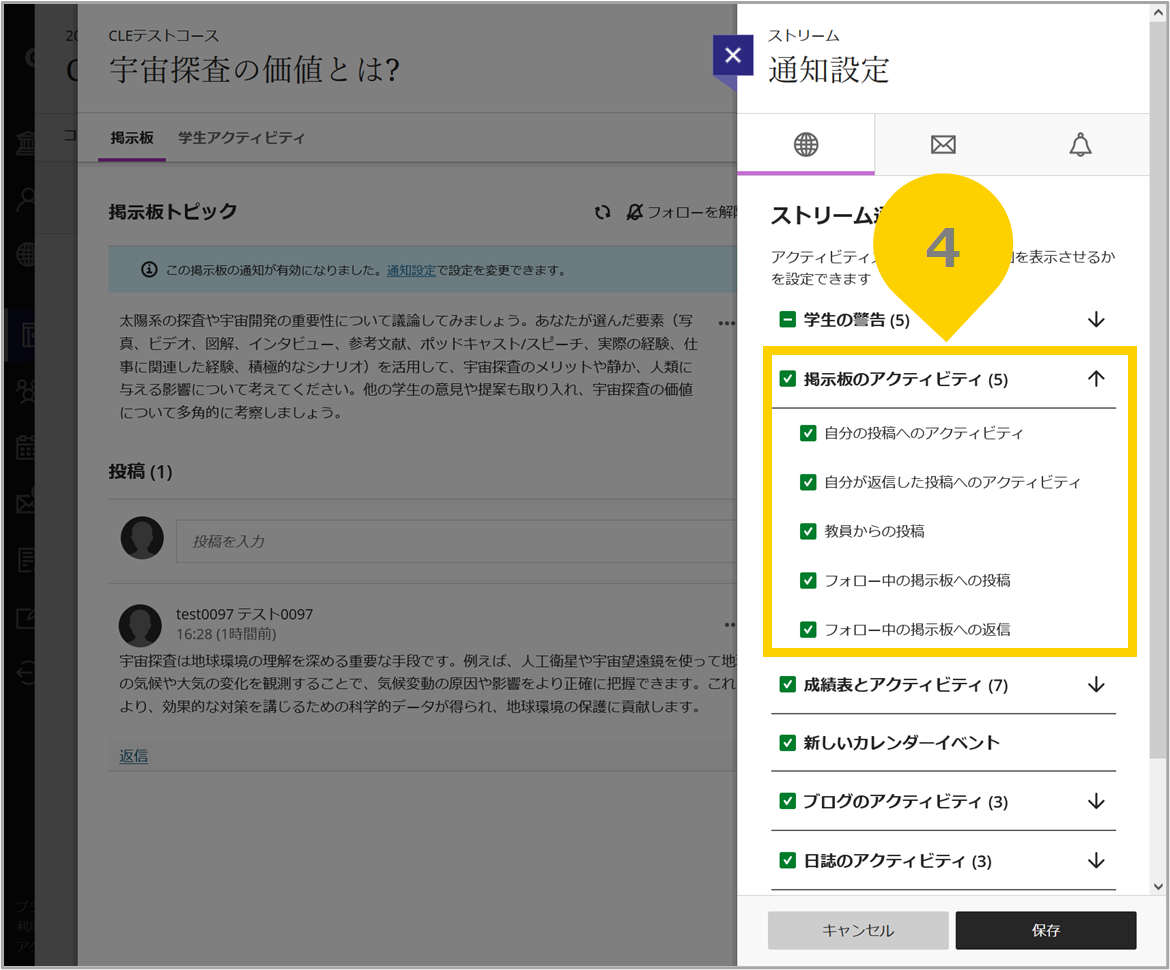The width and height of the screenshot is (1170, 970).
Task: Toggle the 掲示板のアクティビティ (5) checkbox
Action: (787, 378)
